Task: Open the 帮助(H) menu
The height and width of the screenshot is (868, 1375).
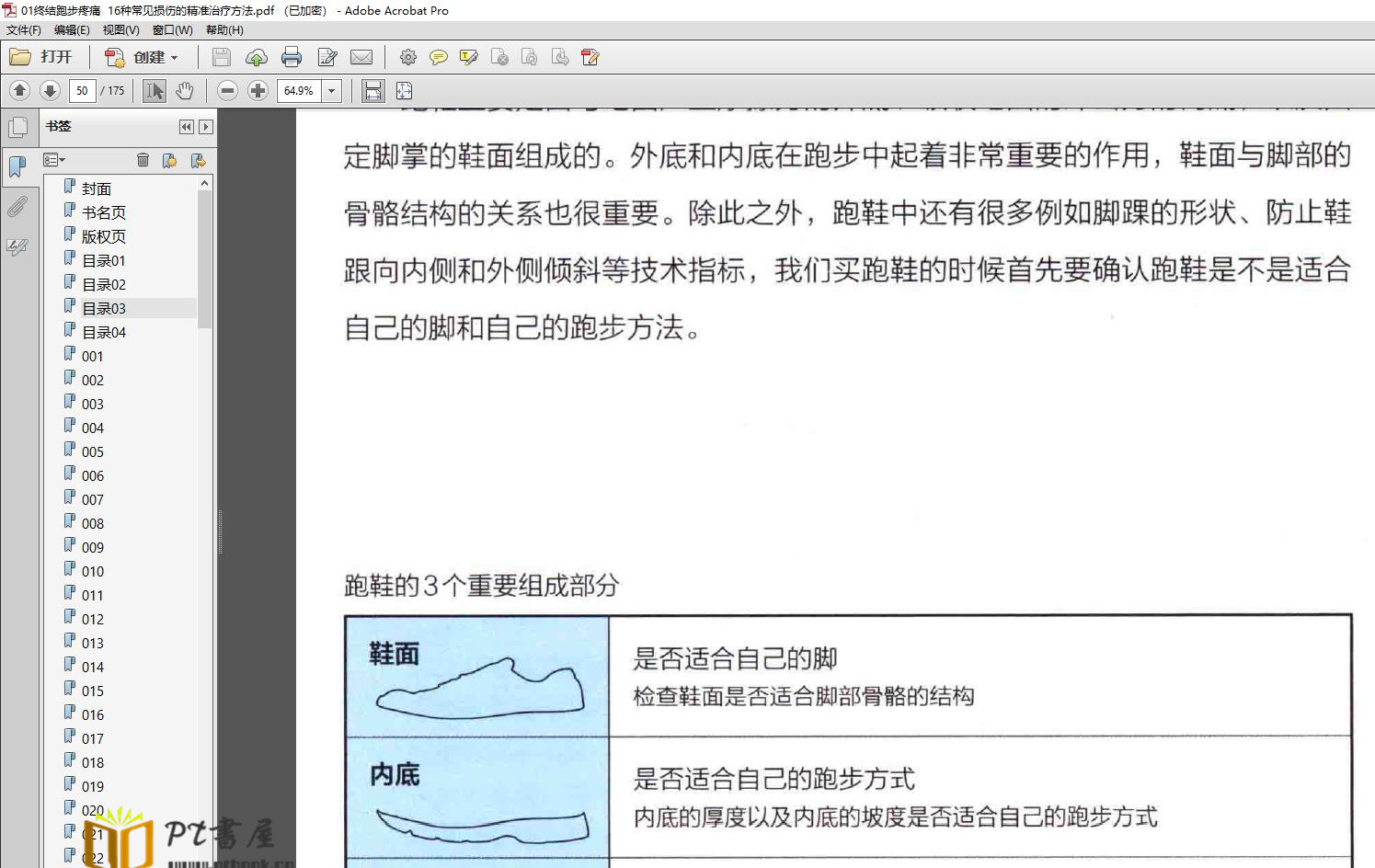Action: tap(224, 30)
